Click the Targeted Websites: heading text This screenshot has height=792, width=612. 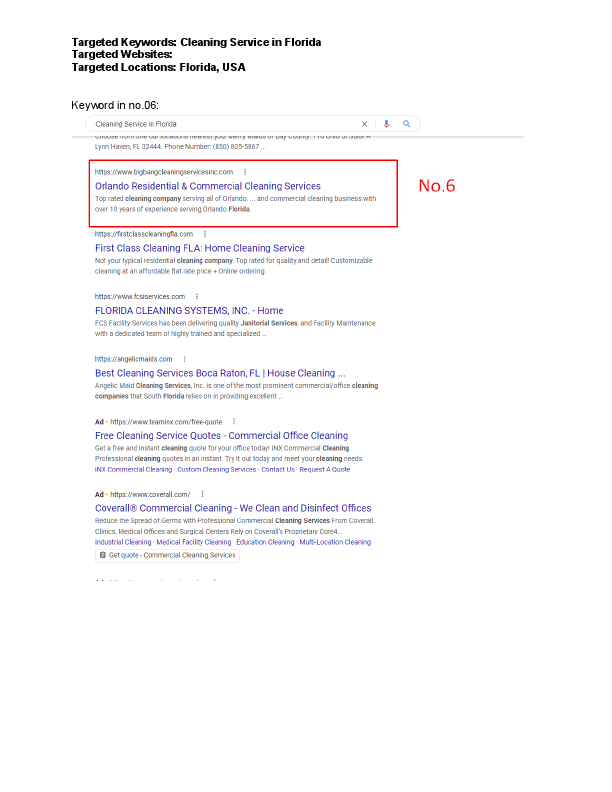pyautogui.click(x=122, y=55)
